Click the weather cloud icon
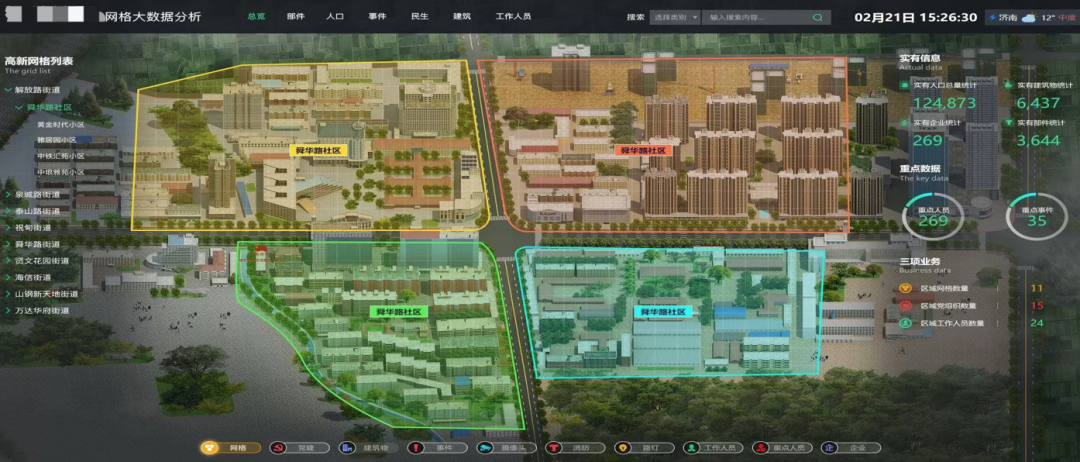 [x=1029, y=17]
